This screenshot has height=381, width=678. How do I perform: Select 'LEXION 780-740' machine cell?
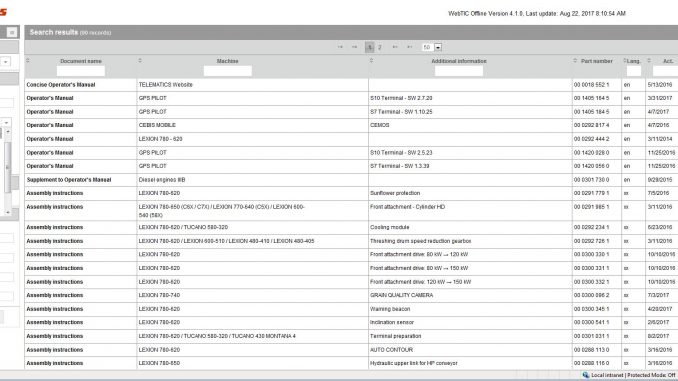159,295
